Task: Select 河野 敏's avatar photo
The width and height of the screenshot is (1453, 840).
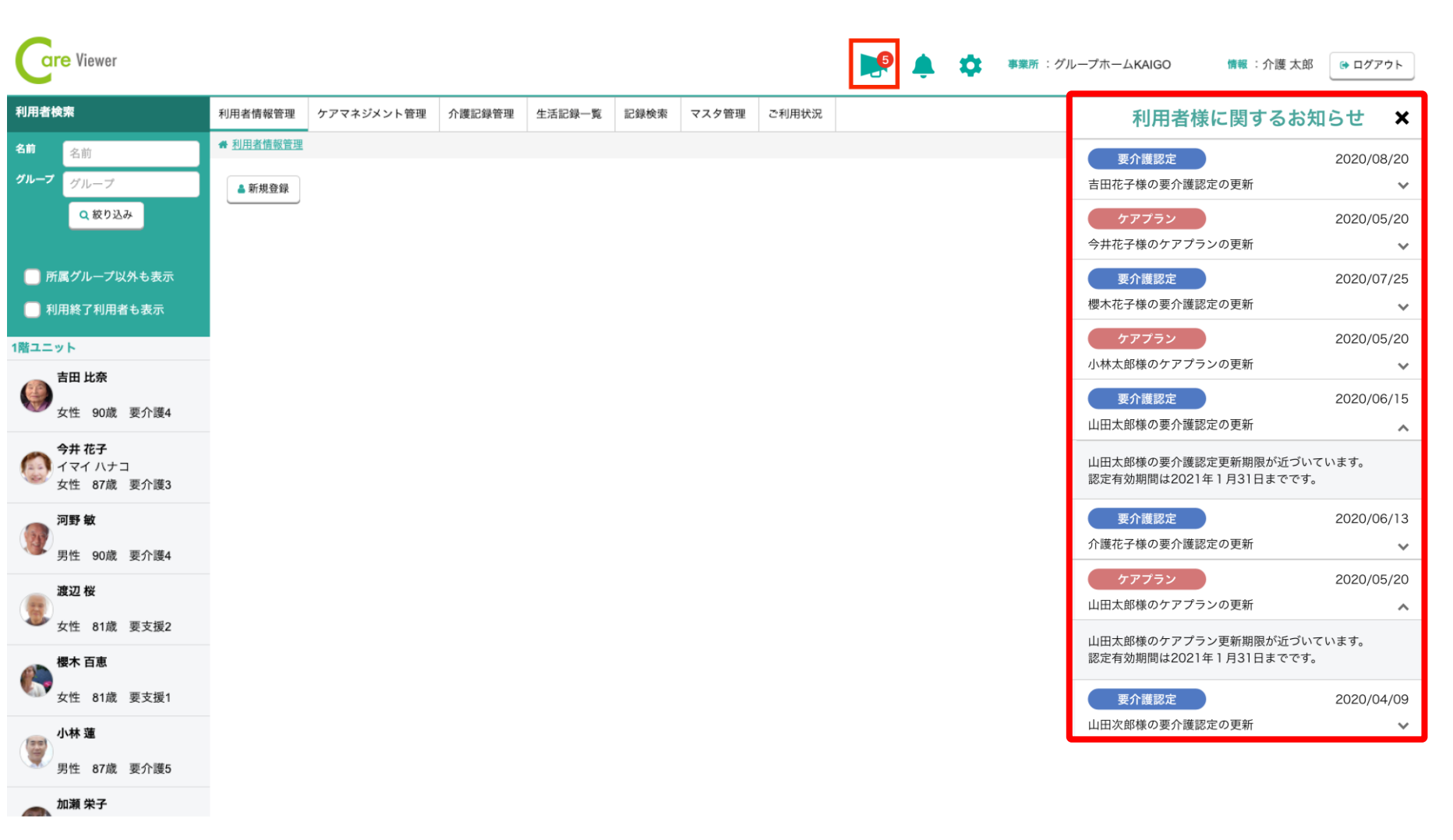Action: (x=36, y=538)
